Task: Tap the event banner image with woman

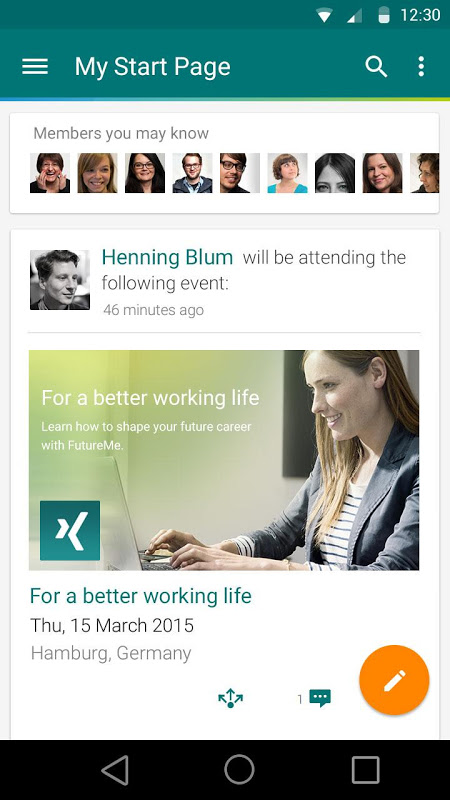Action: click(224, 460)
